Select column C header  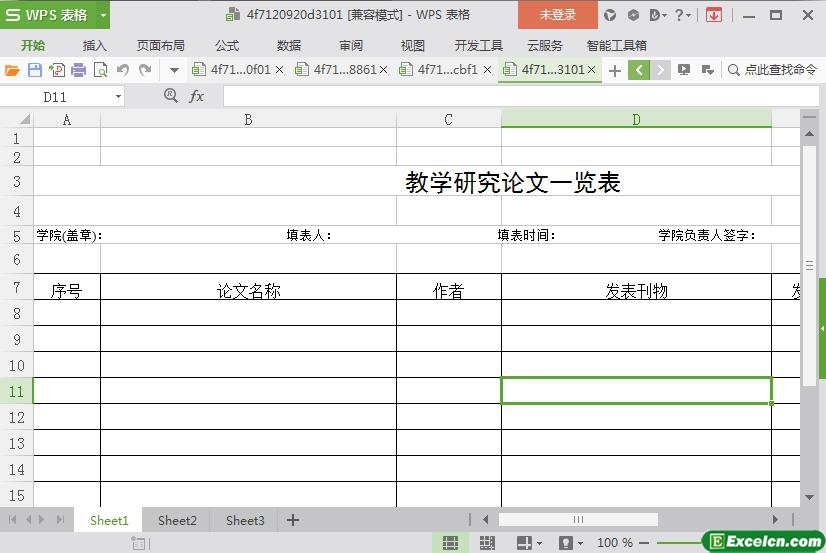448,120
